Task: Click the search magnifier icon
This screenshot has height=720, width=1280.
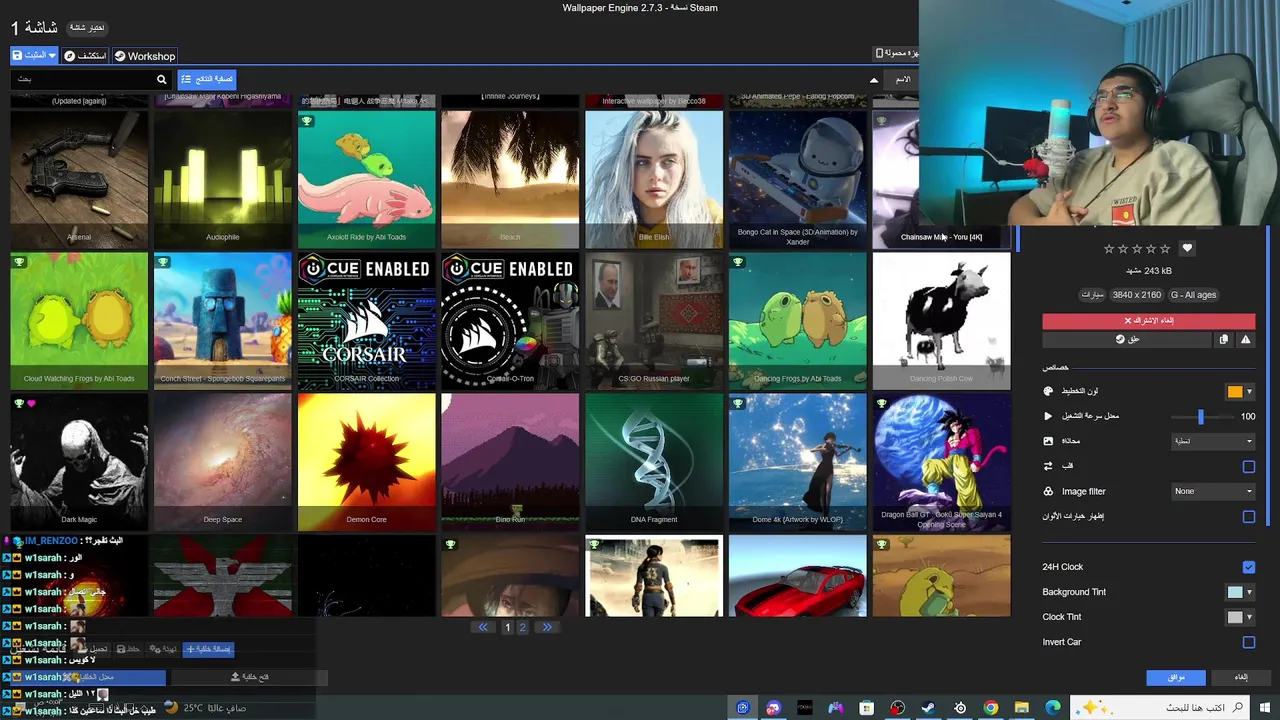Action: click(161, 79)
